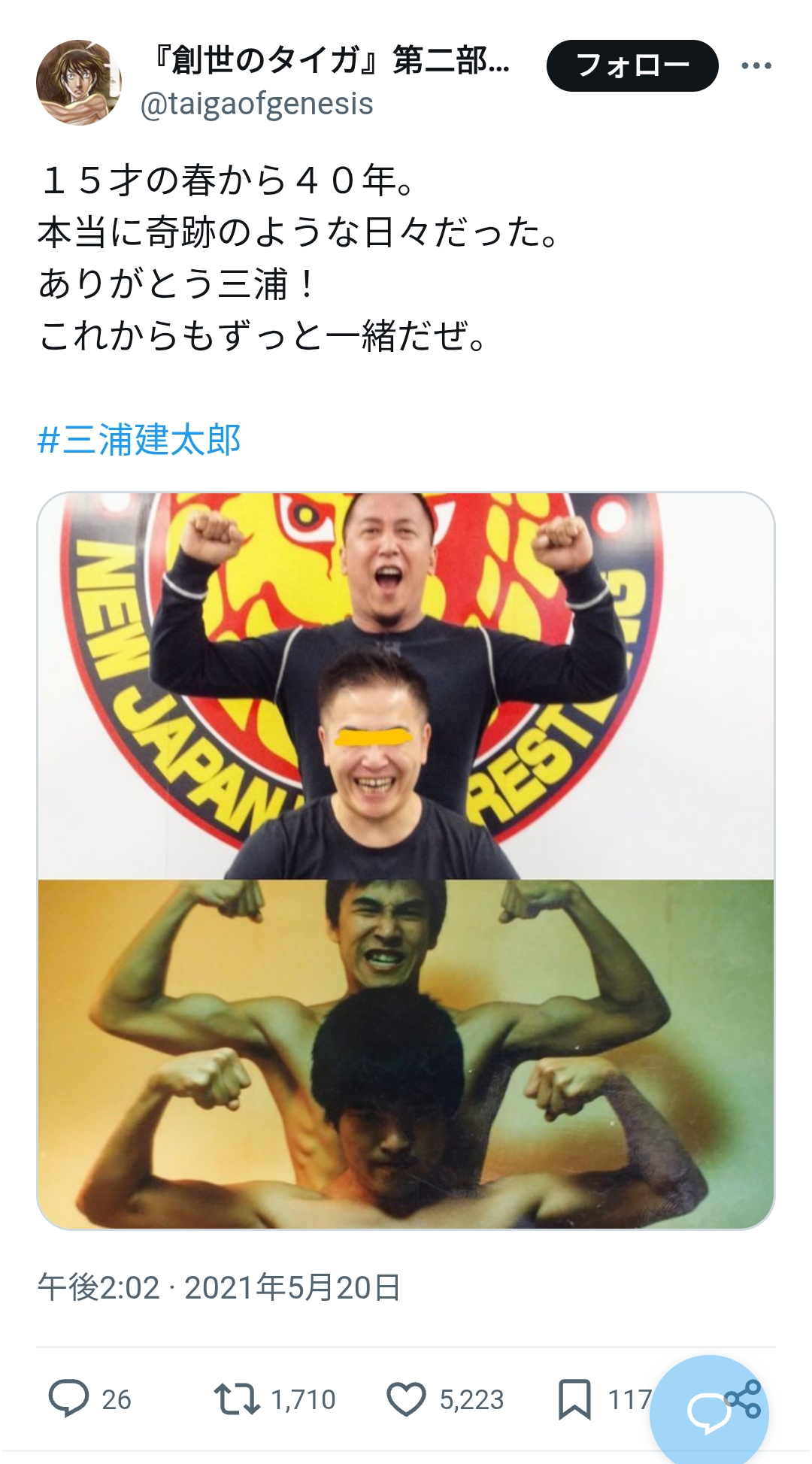Tap the retweet arrows icon

pos(236,1399)
